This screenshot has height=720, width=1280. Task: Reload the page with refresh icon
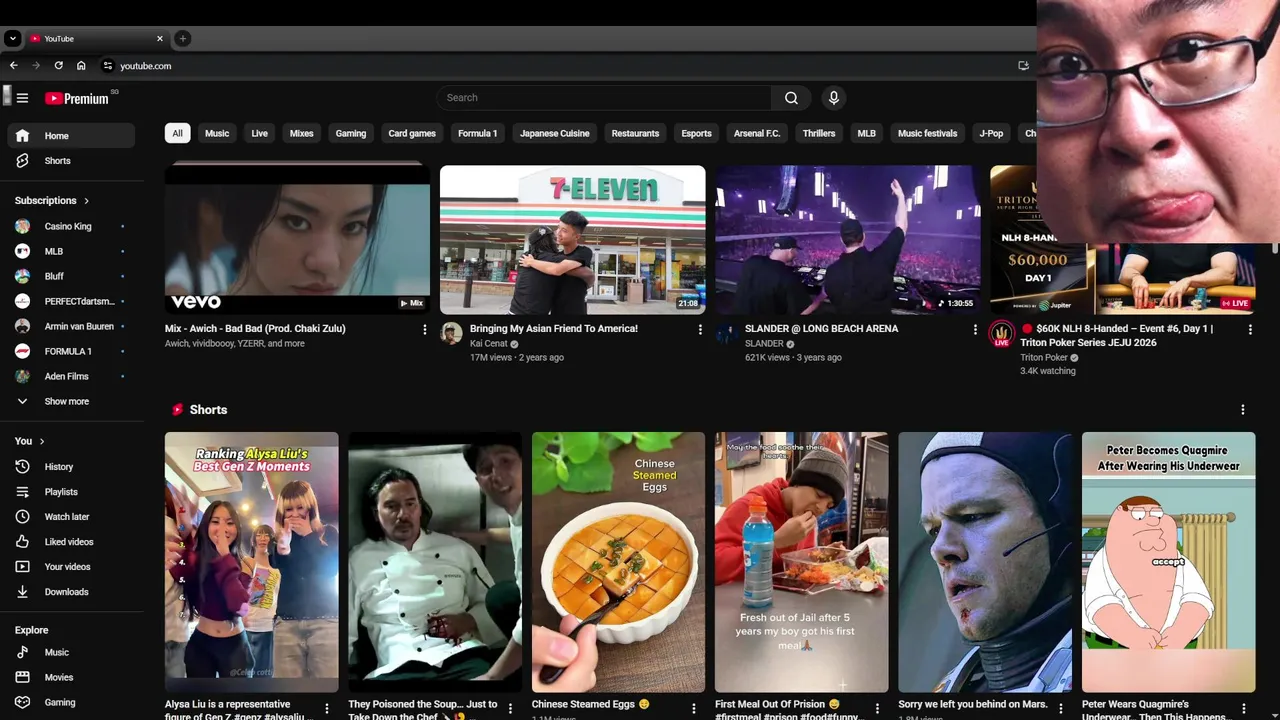pyautogui.click(x=58, y=66)
